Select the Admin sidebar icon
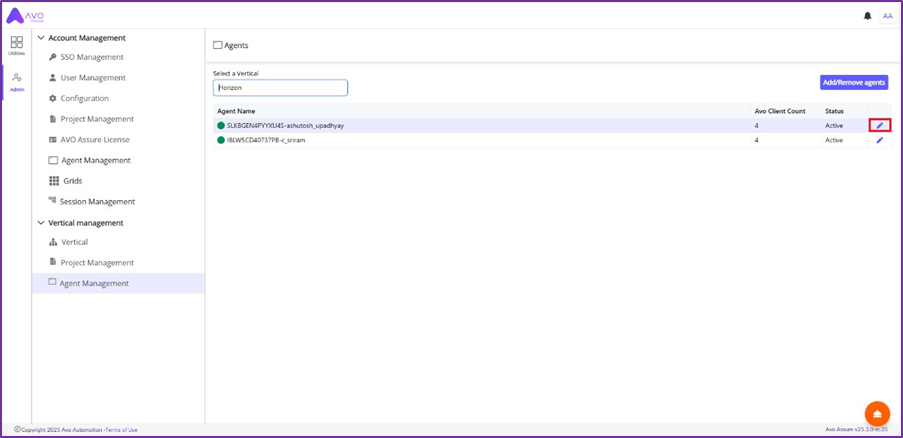The height and width of the screenshot is (438, 903). pyautogui.click(x=17, y=81)
